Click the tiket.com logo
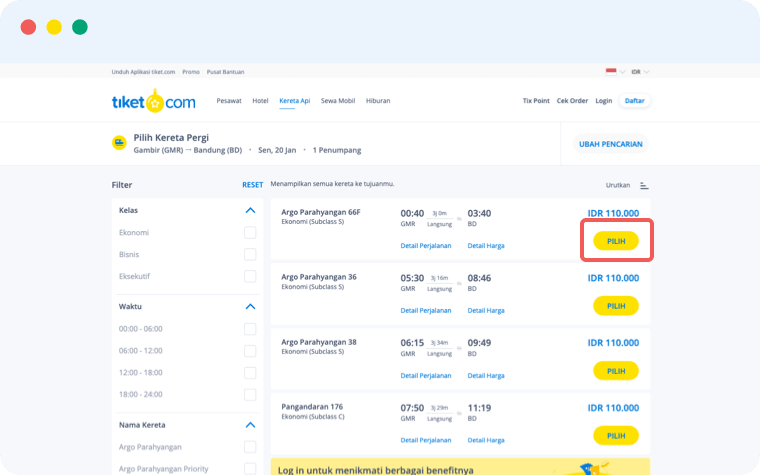 click(154, 101)
